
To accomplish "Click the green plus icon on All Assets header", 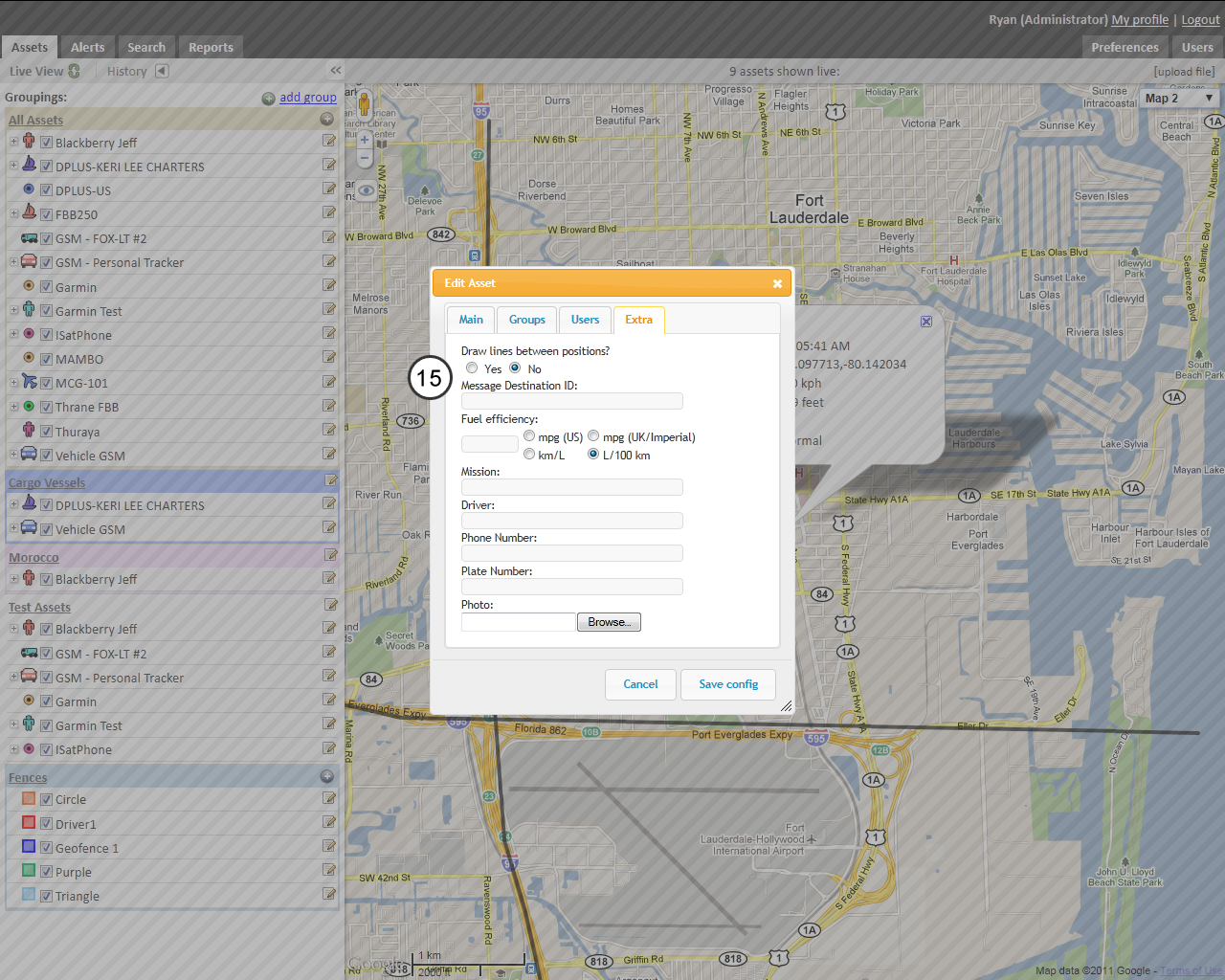I will [326, 119].
